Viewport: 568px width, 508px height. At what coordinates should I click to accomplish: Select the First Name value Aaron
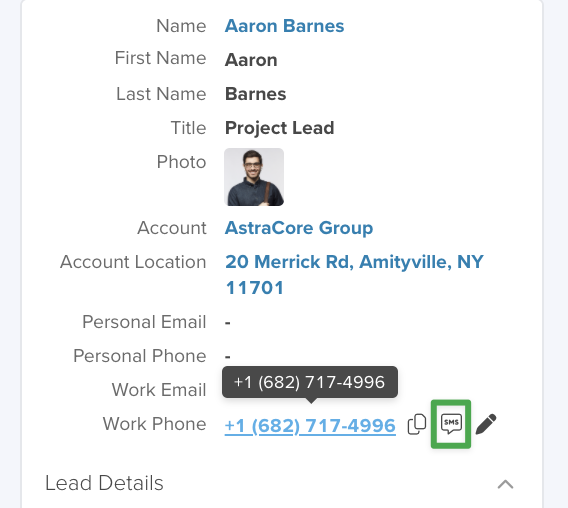[x=251, y=60]
